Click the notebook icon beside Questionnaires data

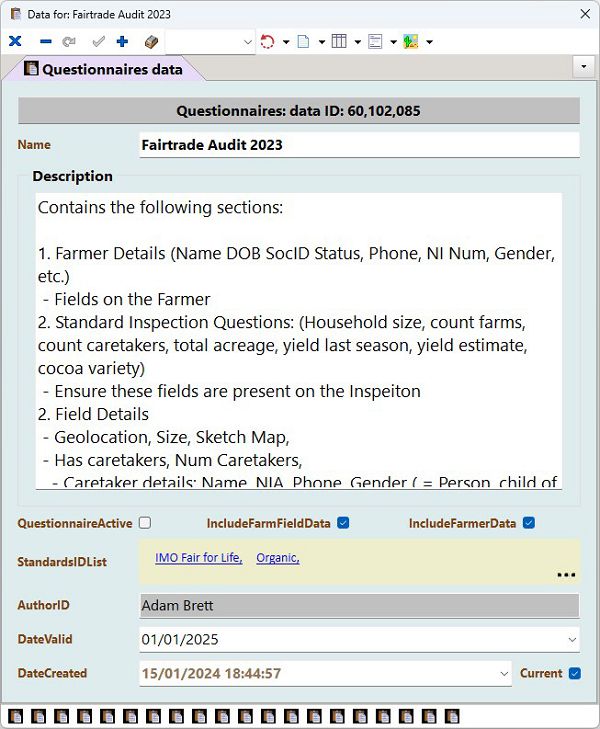tap(31, 69)
